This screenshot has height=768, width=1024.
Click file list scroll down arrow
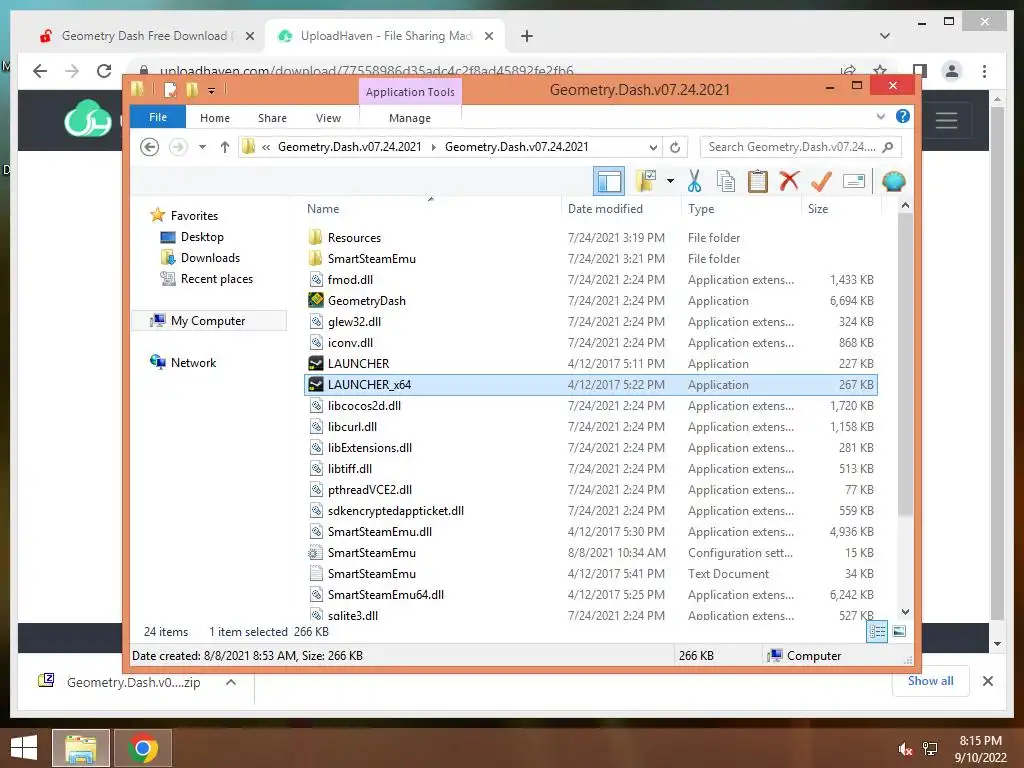[905, 612]
